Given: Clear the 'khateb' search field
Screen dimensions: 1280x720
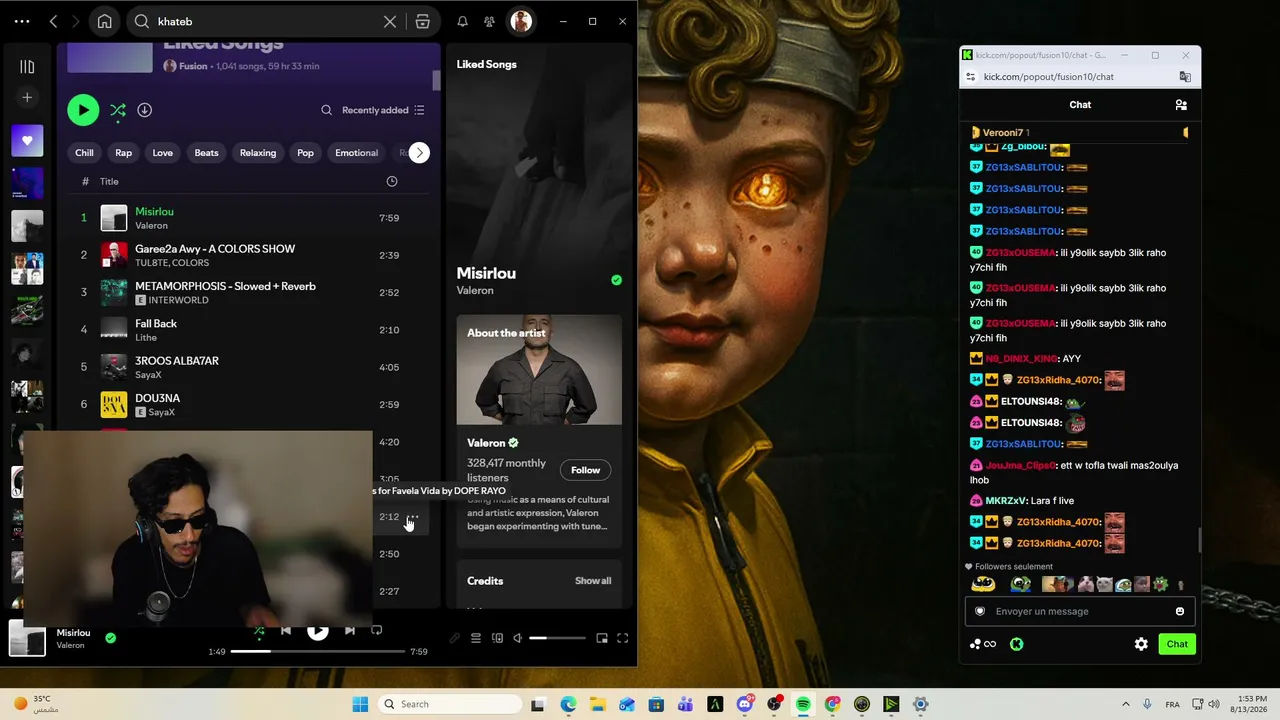Looking at the screenshot, I should (x=390, y=21).
